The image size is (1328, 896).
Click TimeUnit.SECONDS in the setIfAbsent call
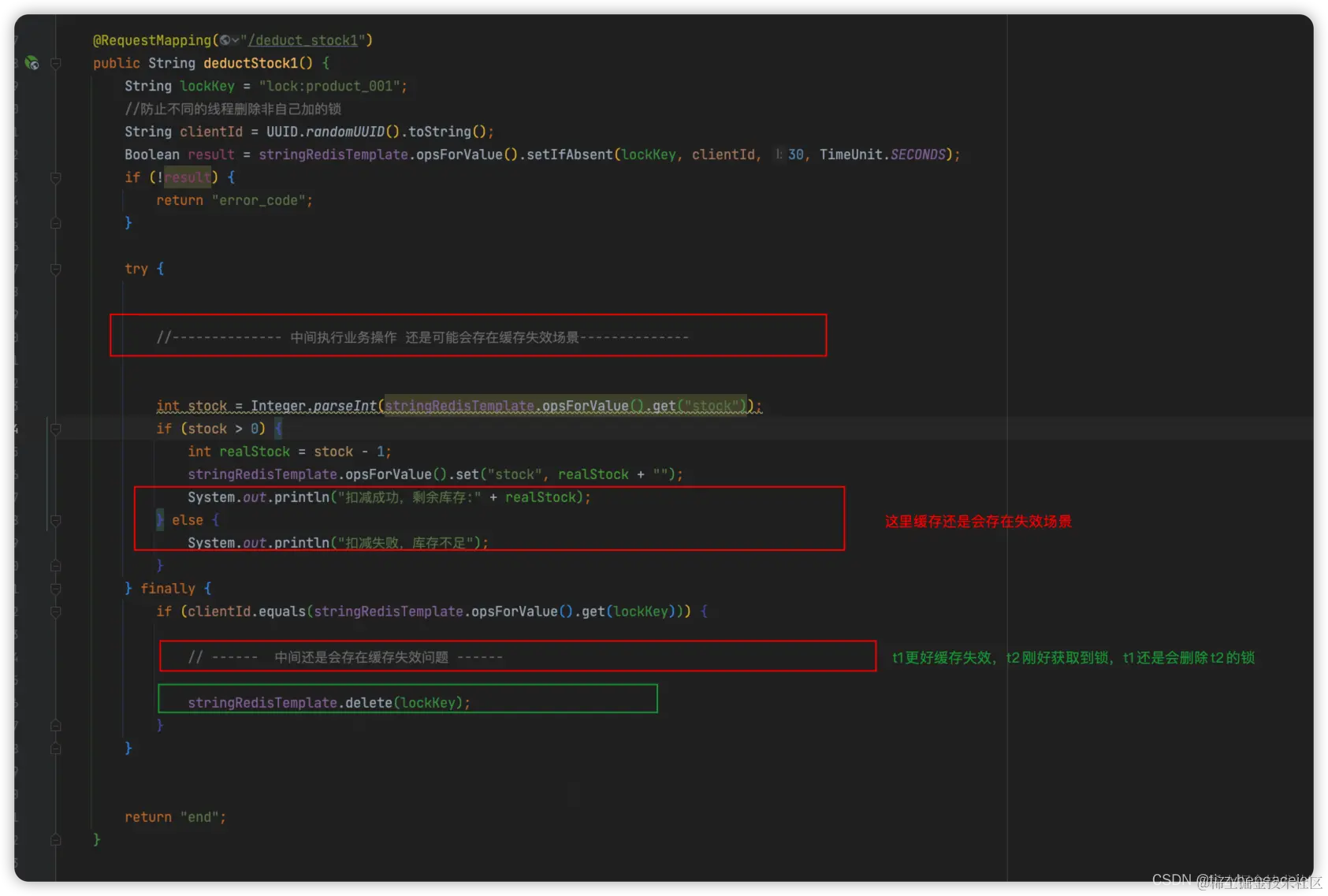click(882, 154)
